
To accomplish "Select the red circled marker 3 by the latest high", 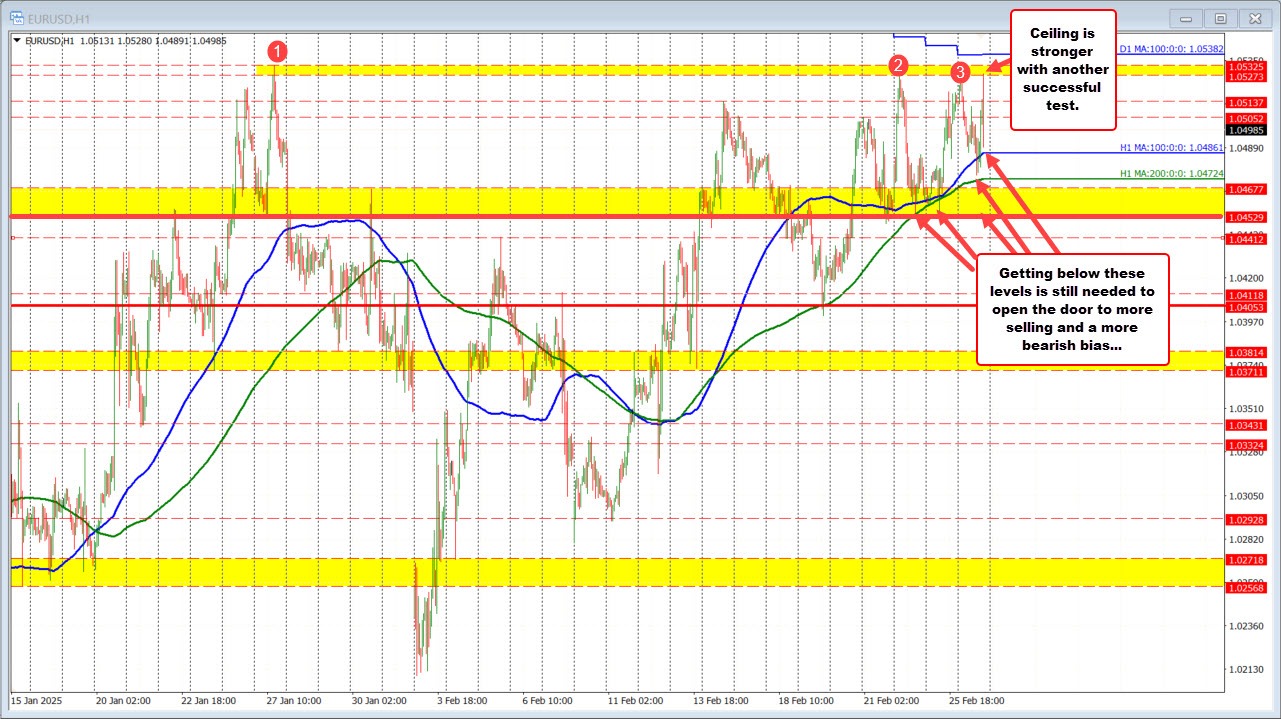I will pyautogui.click(x=961, y=72).
